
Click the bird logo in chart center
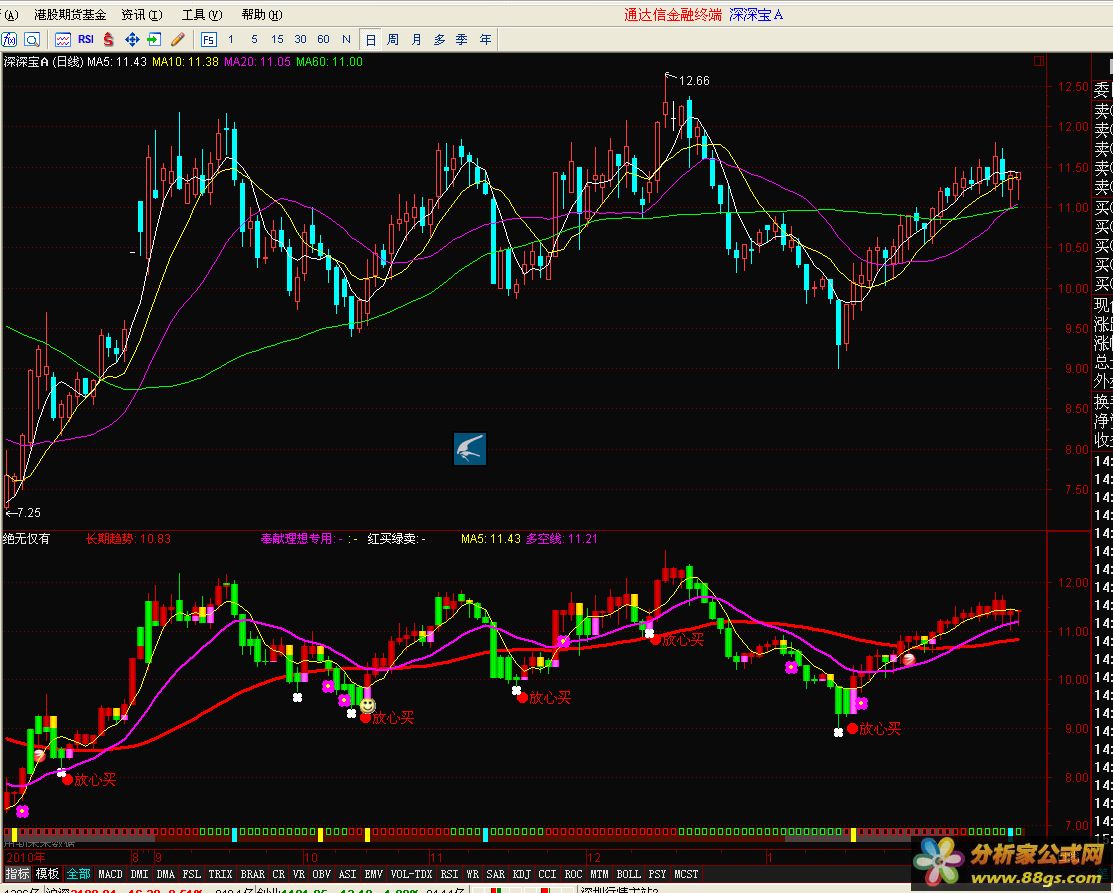(x=469, y=449)
